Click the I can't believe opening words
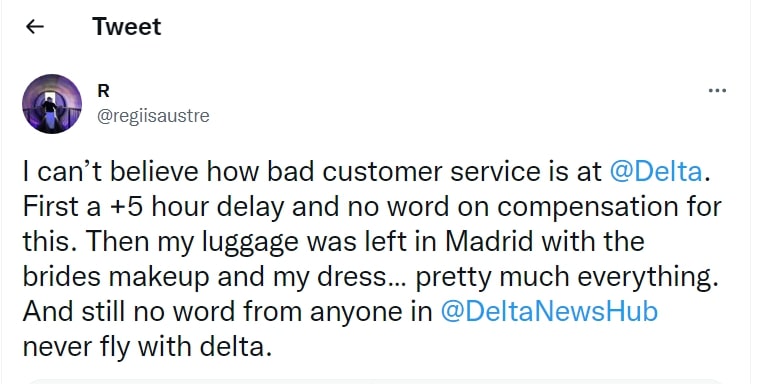This screenshot has width=770, height=384. pos(111,172)
